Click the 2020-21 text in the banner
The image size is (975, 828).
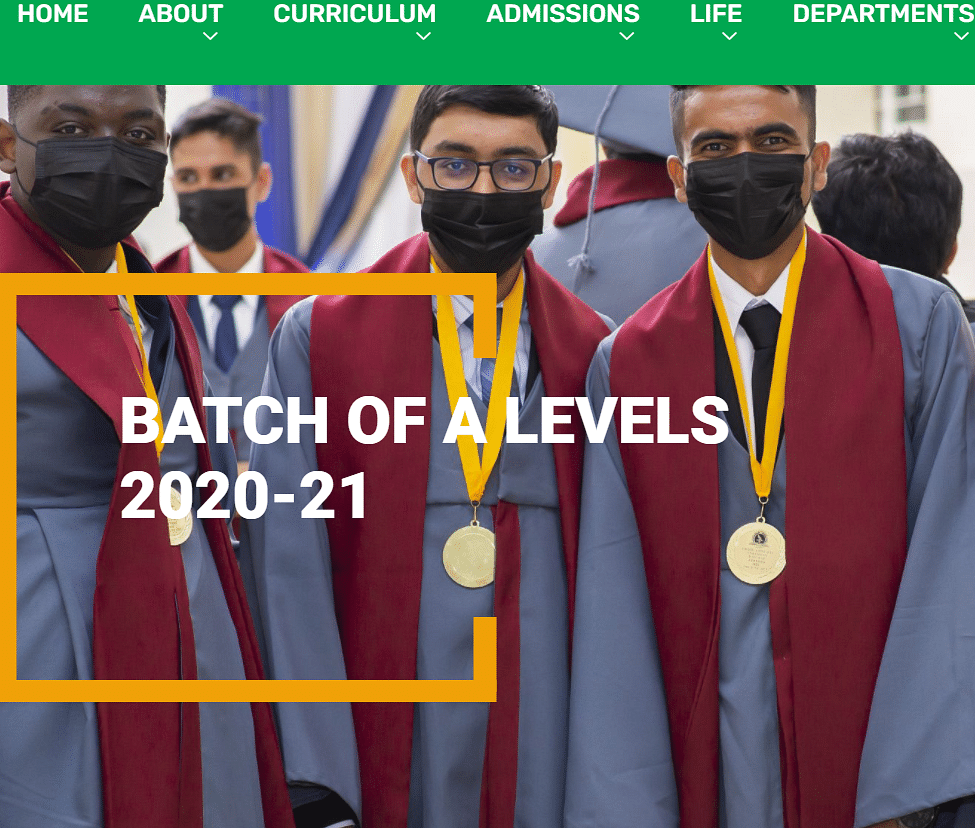(x=244, y=495)
